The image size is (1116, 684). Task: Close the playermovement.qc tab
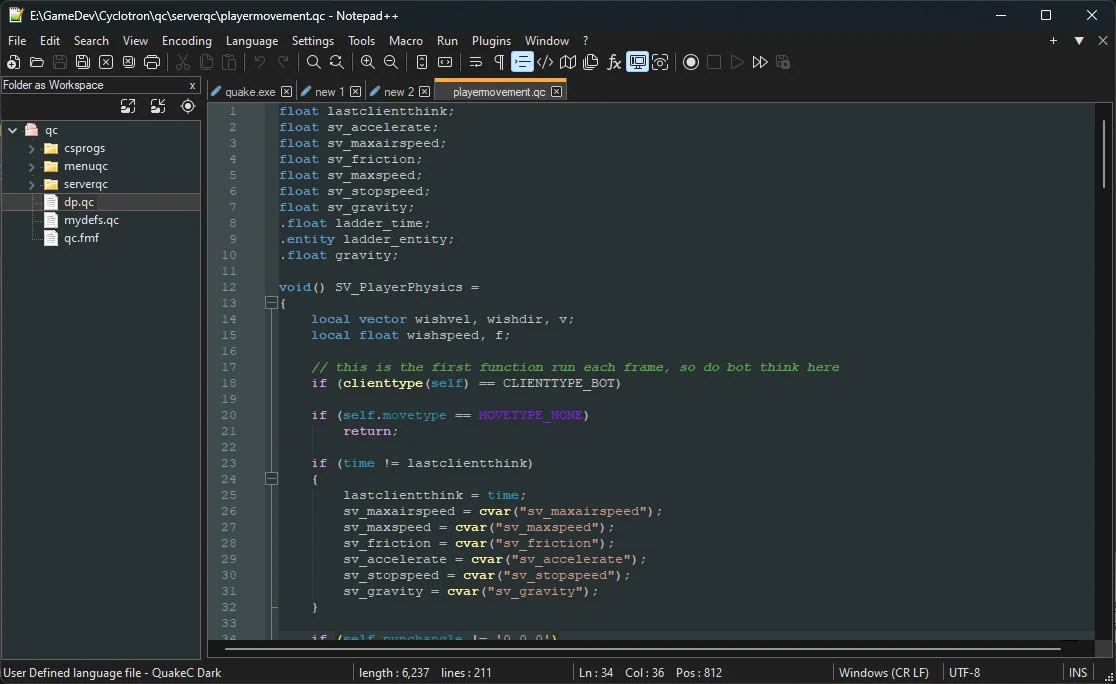click(x=557, y=92)
